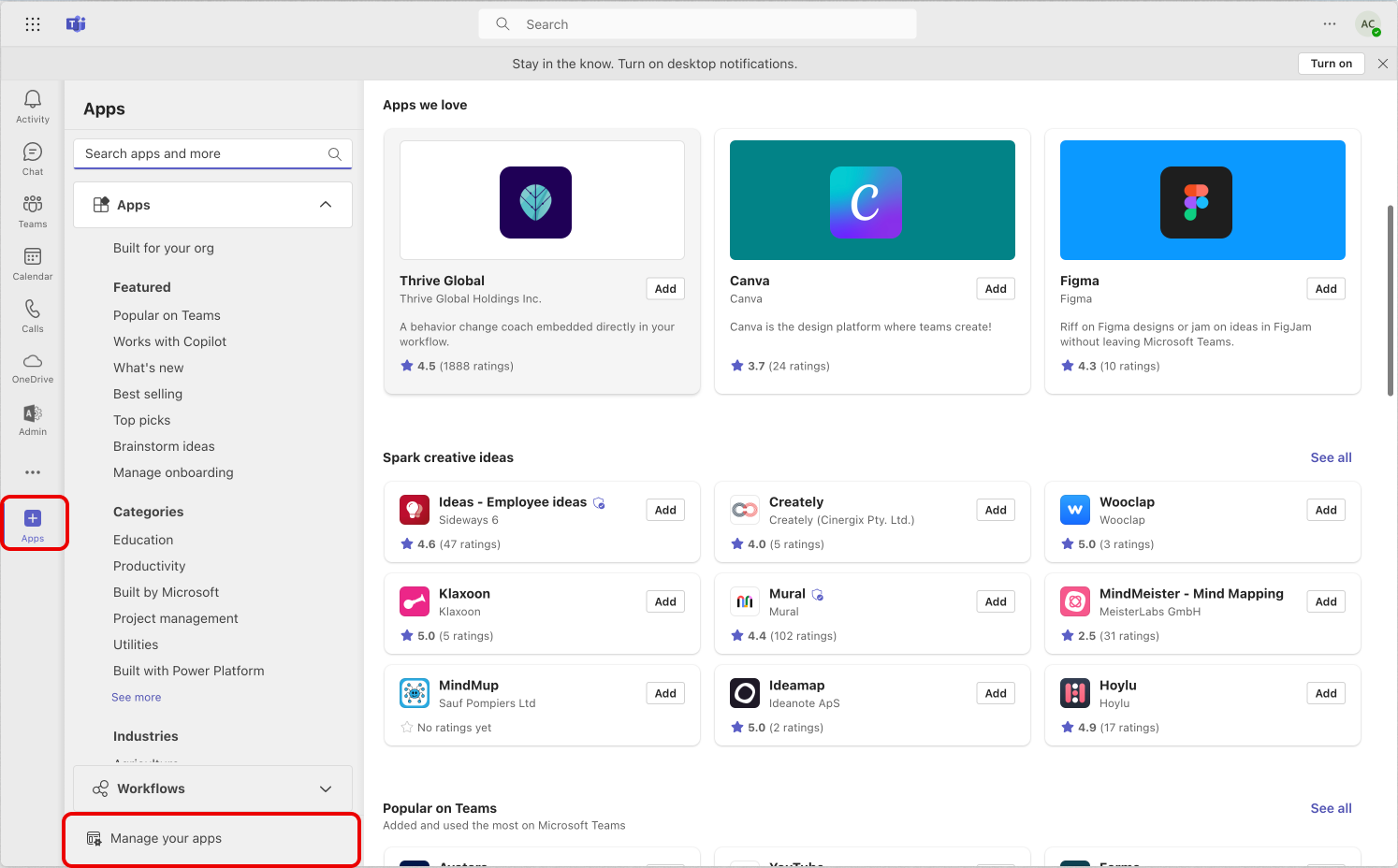This screenshot has height=868, width=1398.
Task: Click the Wooclap app icon
Action: coord(1075,510)
